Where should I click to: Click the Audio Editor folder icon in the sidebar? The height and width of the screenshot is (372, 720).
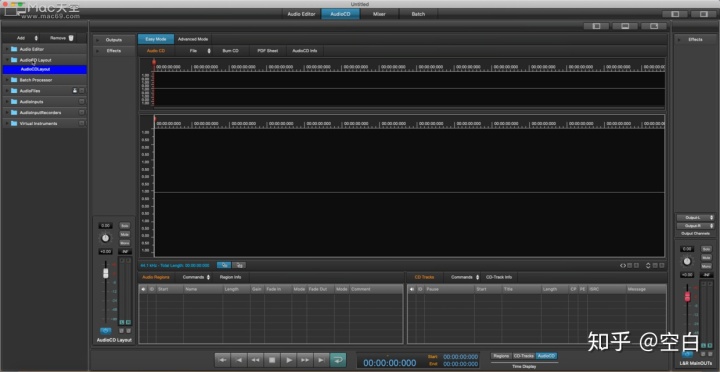(x=14, y=49)
